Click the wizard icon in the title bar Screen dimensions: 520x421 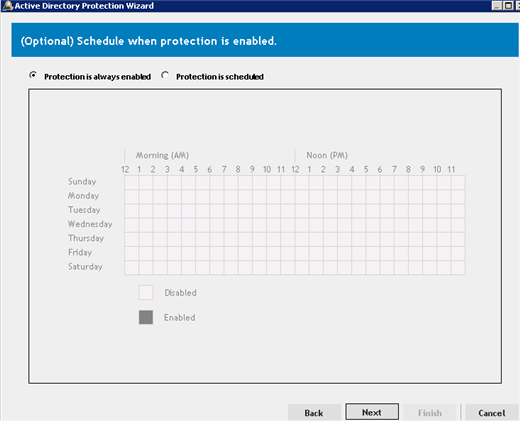[x=7, y=6]
